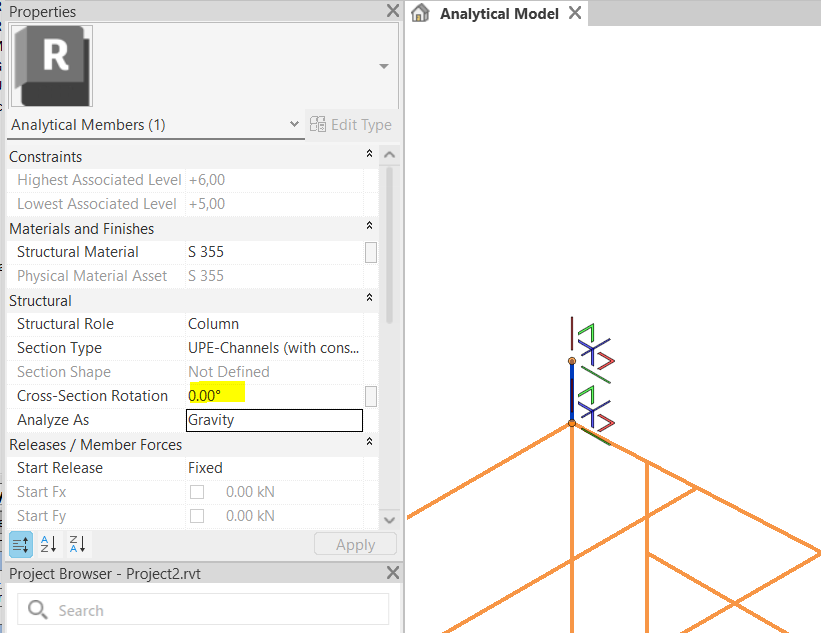
Task: Toggle the Start Fx force checkbox
Action: coord(197,491)
